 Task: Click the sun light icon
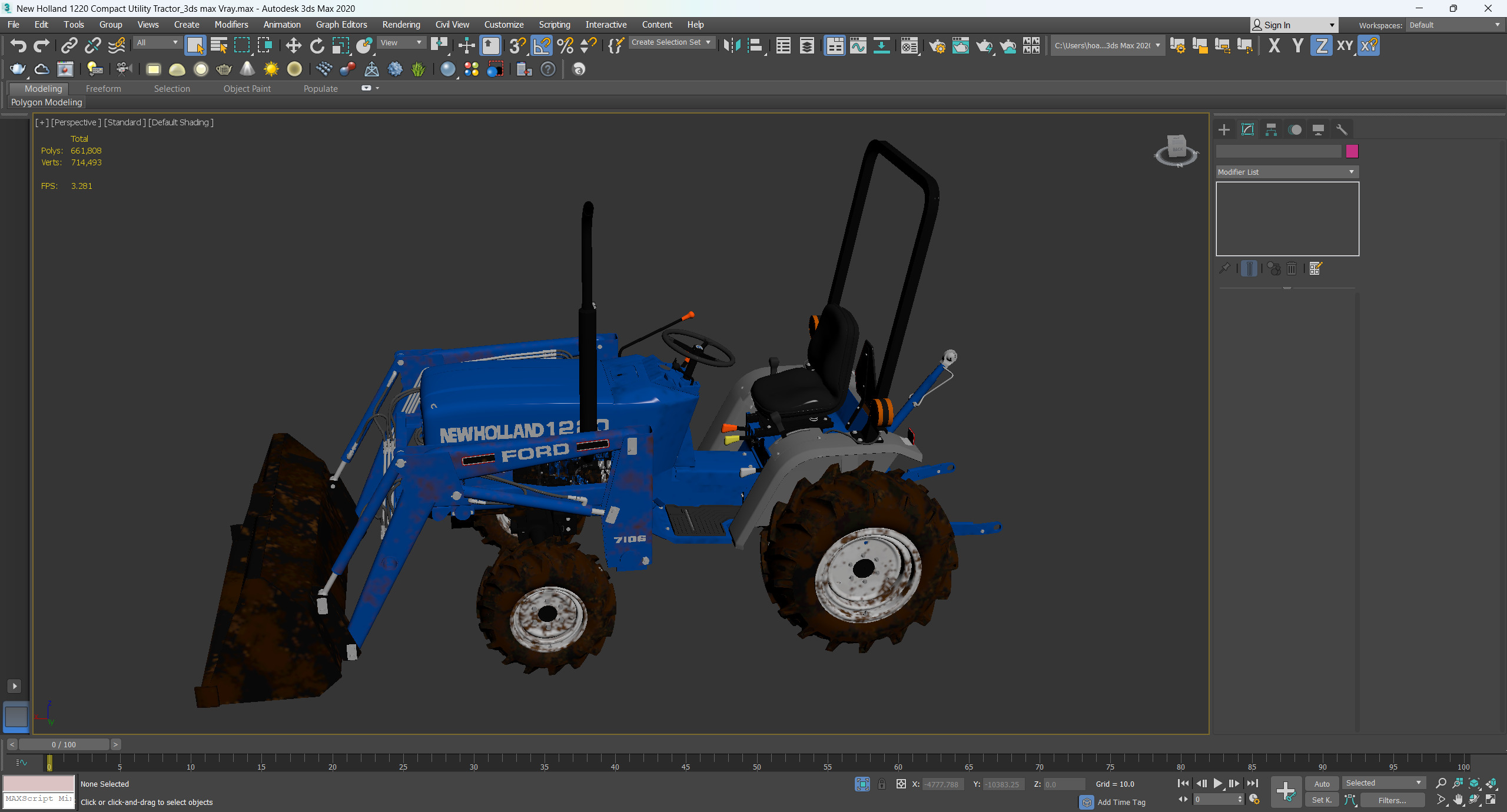click(271, 69)
